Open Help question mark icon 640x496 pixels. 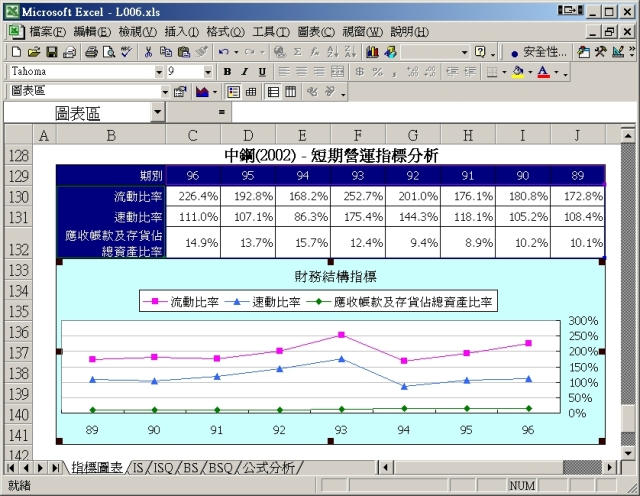[480, 52]
